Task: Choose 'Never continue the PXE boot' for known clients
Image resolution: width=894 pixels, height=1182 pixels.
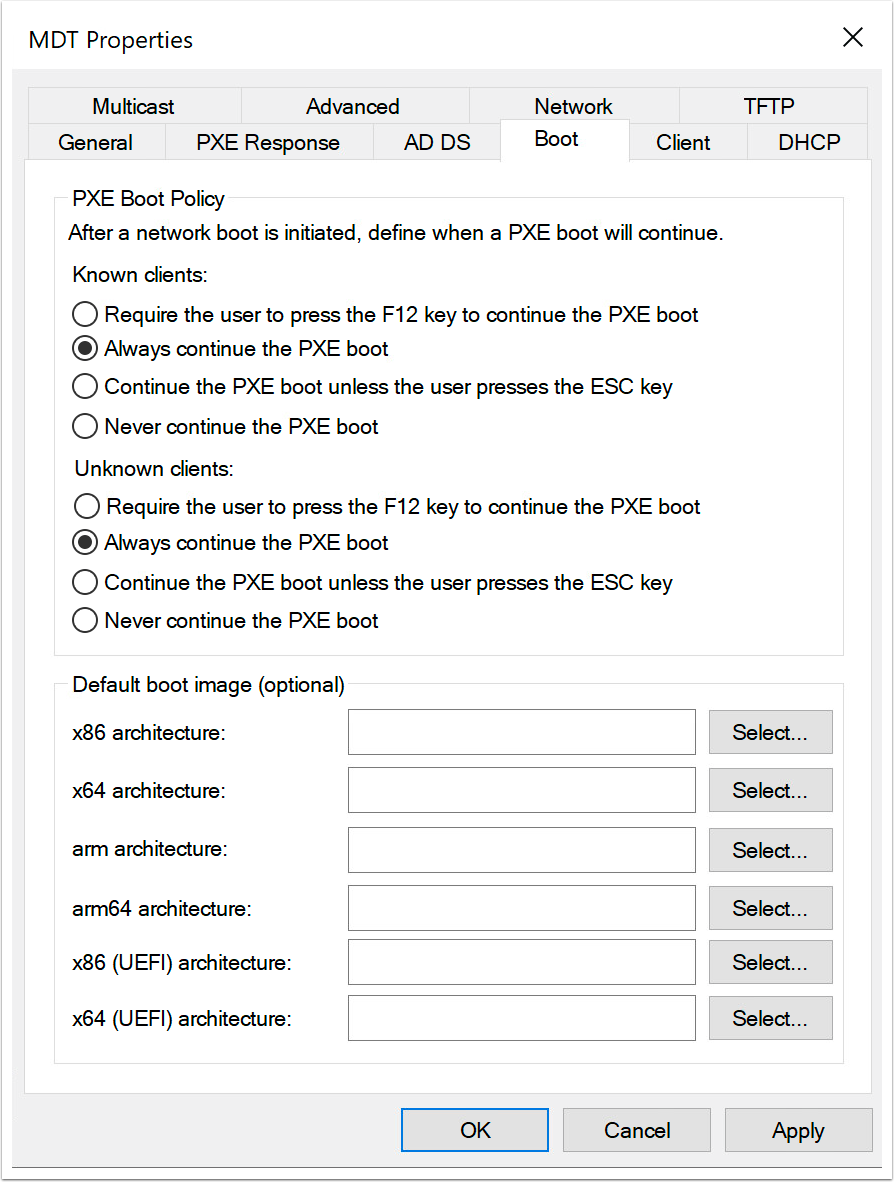Action: pyautogui.click(x=85, y=426)
